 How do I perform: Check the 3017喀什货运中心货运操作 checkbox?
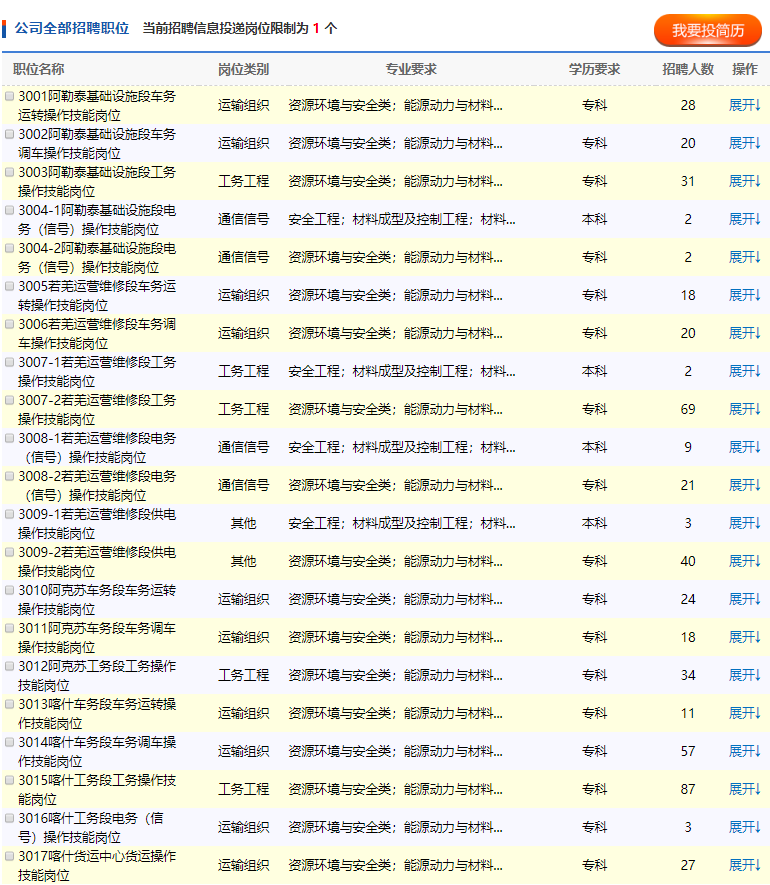point(10,857)
